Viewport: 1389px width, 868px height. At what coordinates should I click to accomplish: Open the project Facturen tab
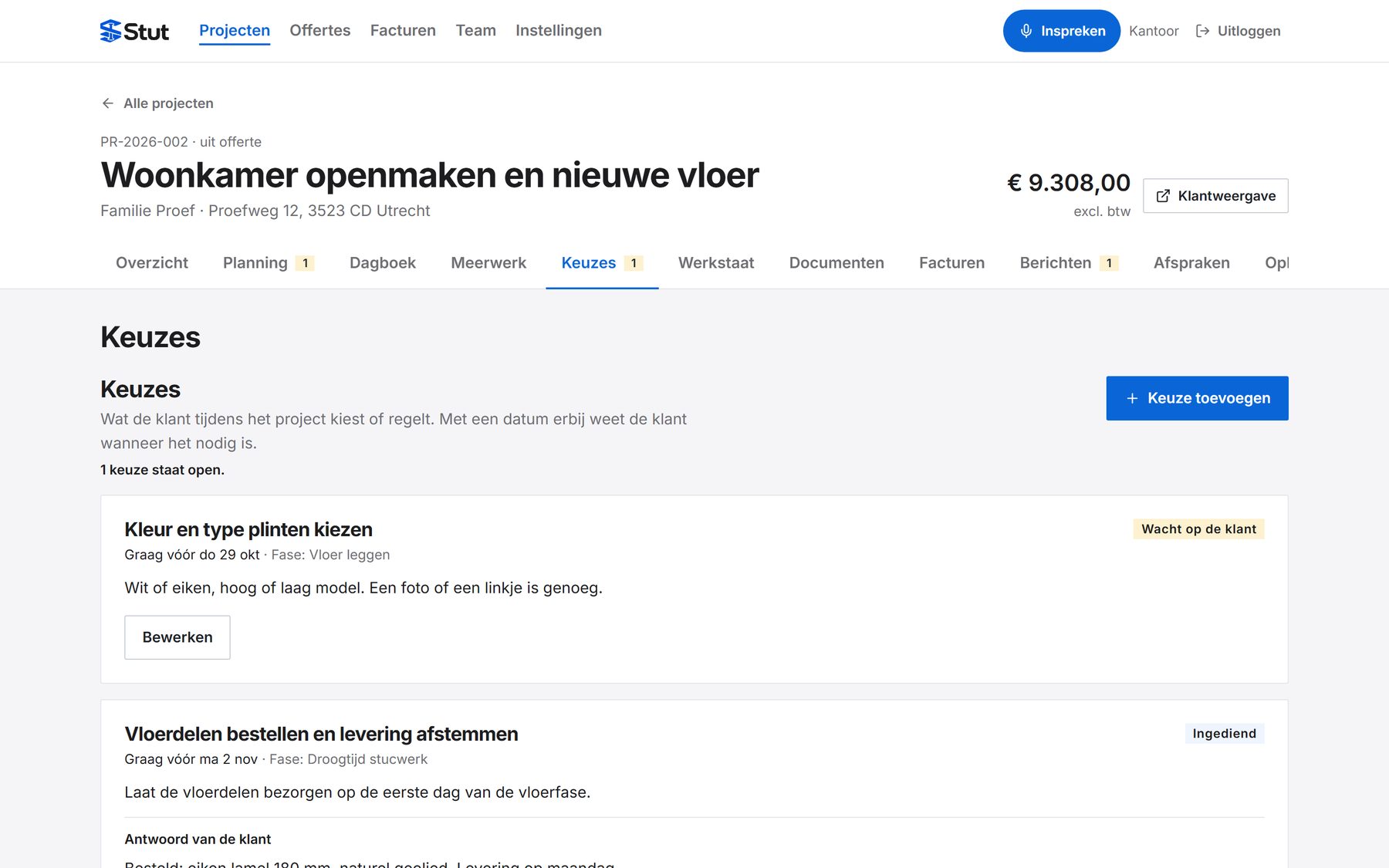point(951,263)
